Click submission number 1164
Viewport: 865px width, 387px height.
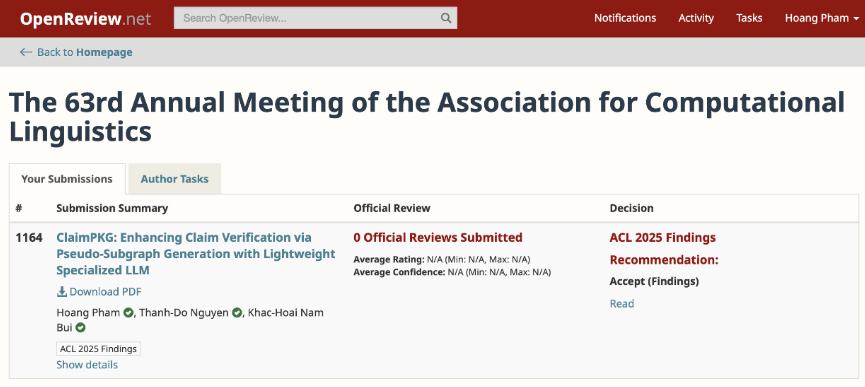(29, 238)
